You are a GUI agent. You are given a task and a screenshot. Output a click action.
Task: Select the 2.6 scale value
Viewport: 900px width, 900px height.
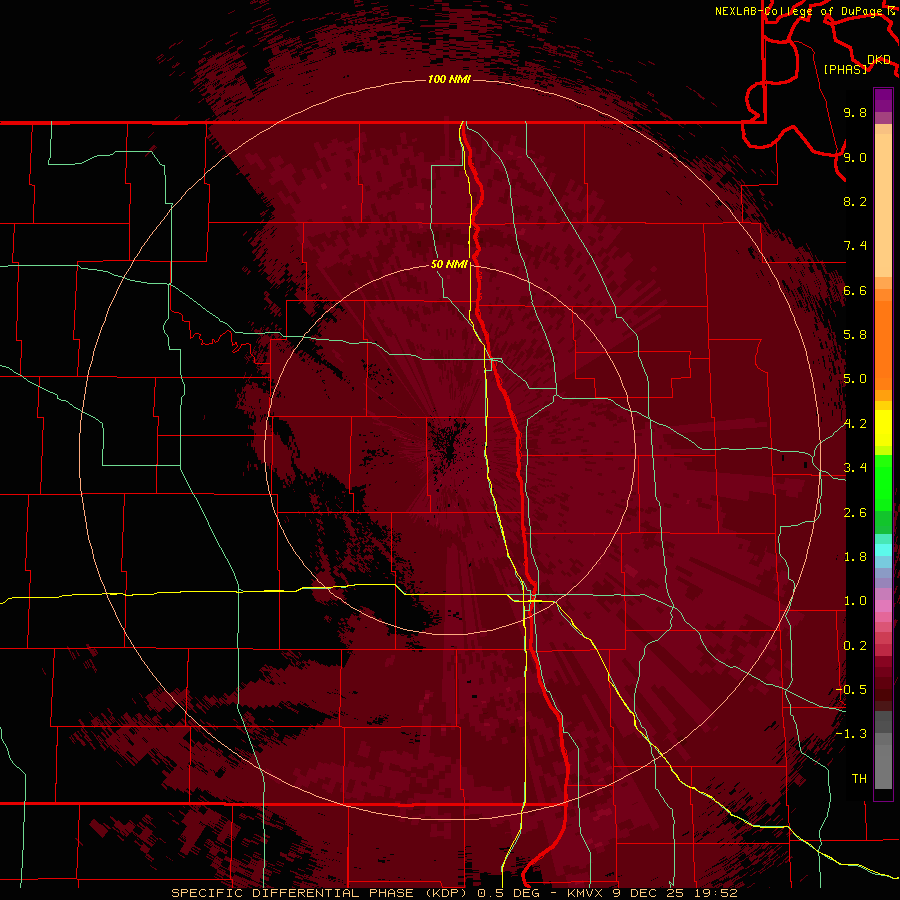click(x=855, y=513)
